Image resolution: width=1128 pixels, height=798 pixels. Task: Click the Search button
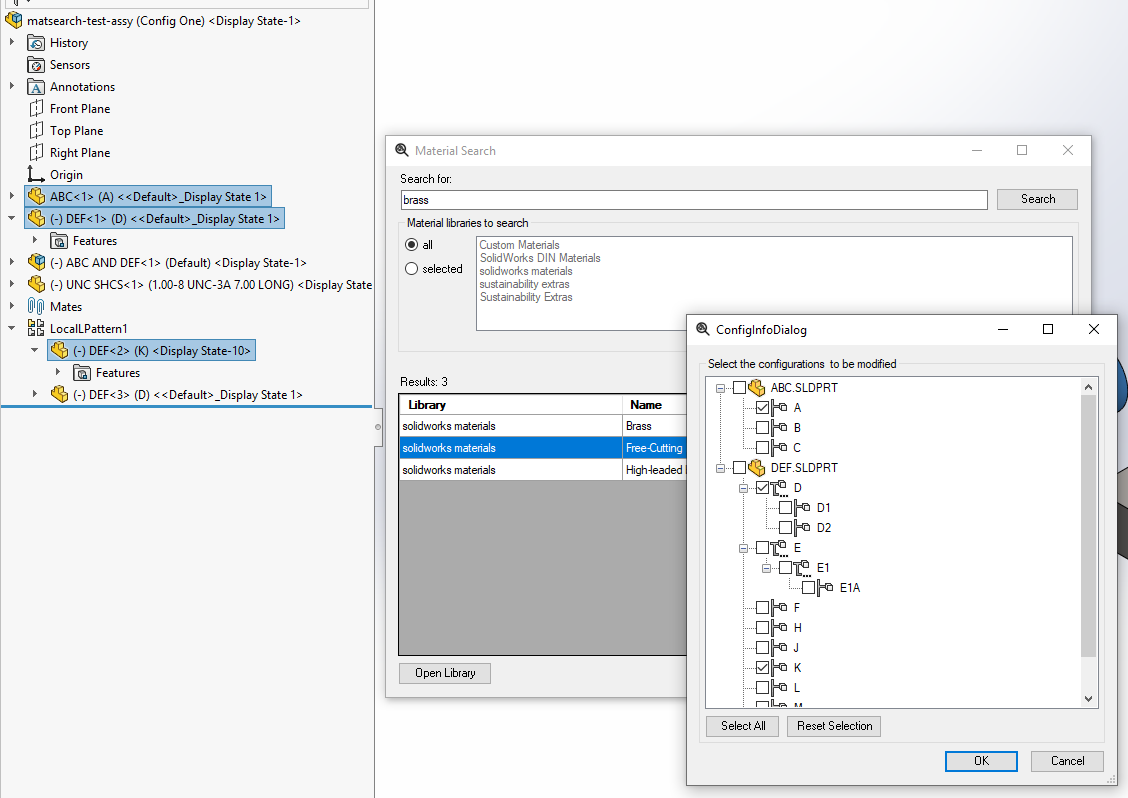[1037, 199]
